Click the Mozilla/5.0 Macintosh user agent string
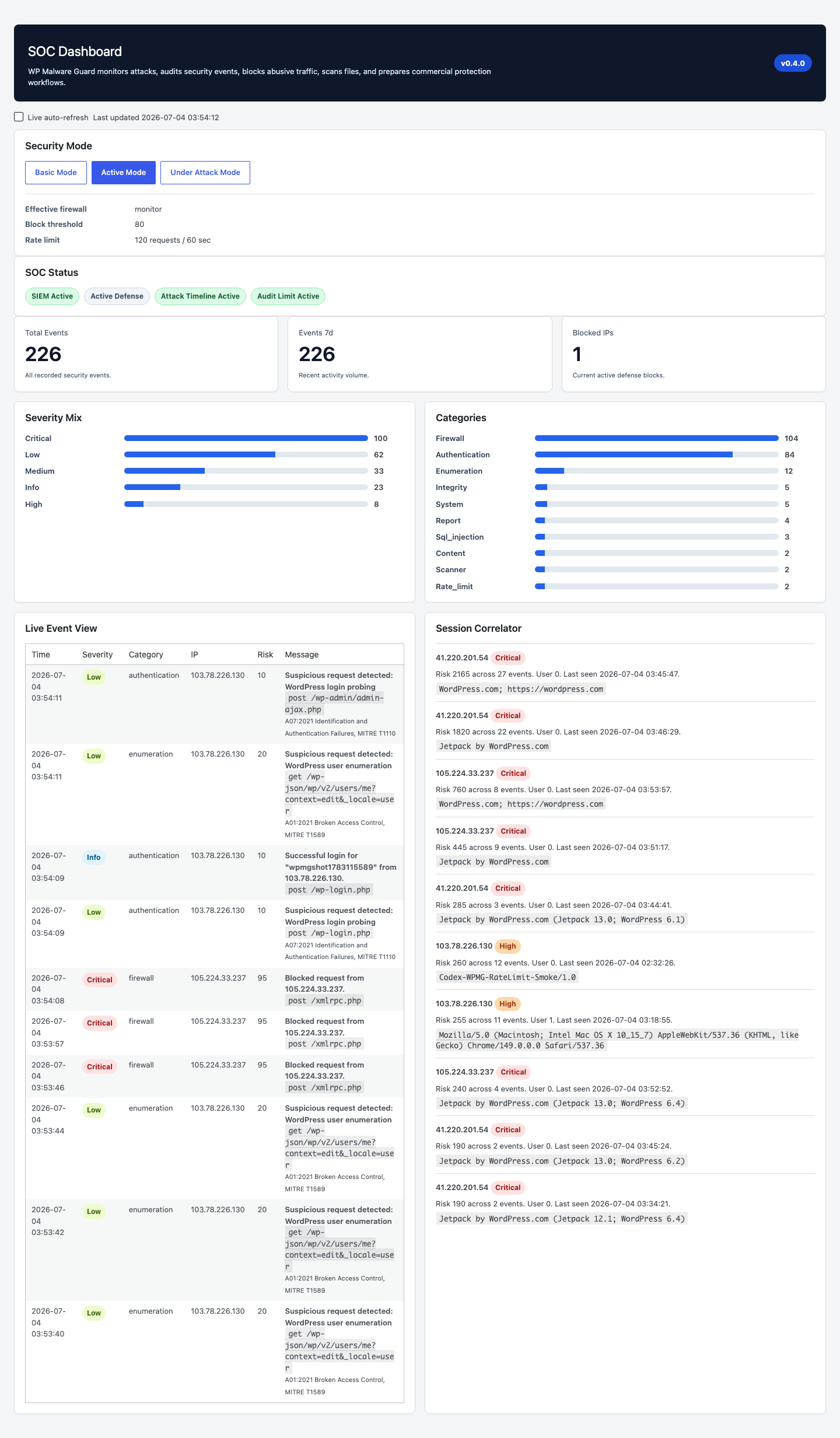Screen dimensions: 840x1438 pos(618,1040)
